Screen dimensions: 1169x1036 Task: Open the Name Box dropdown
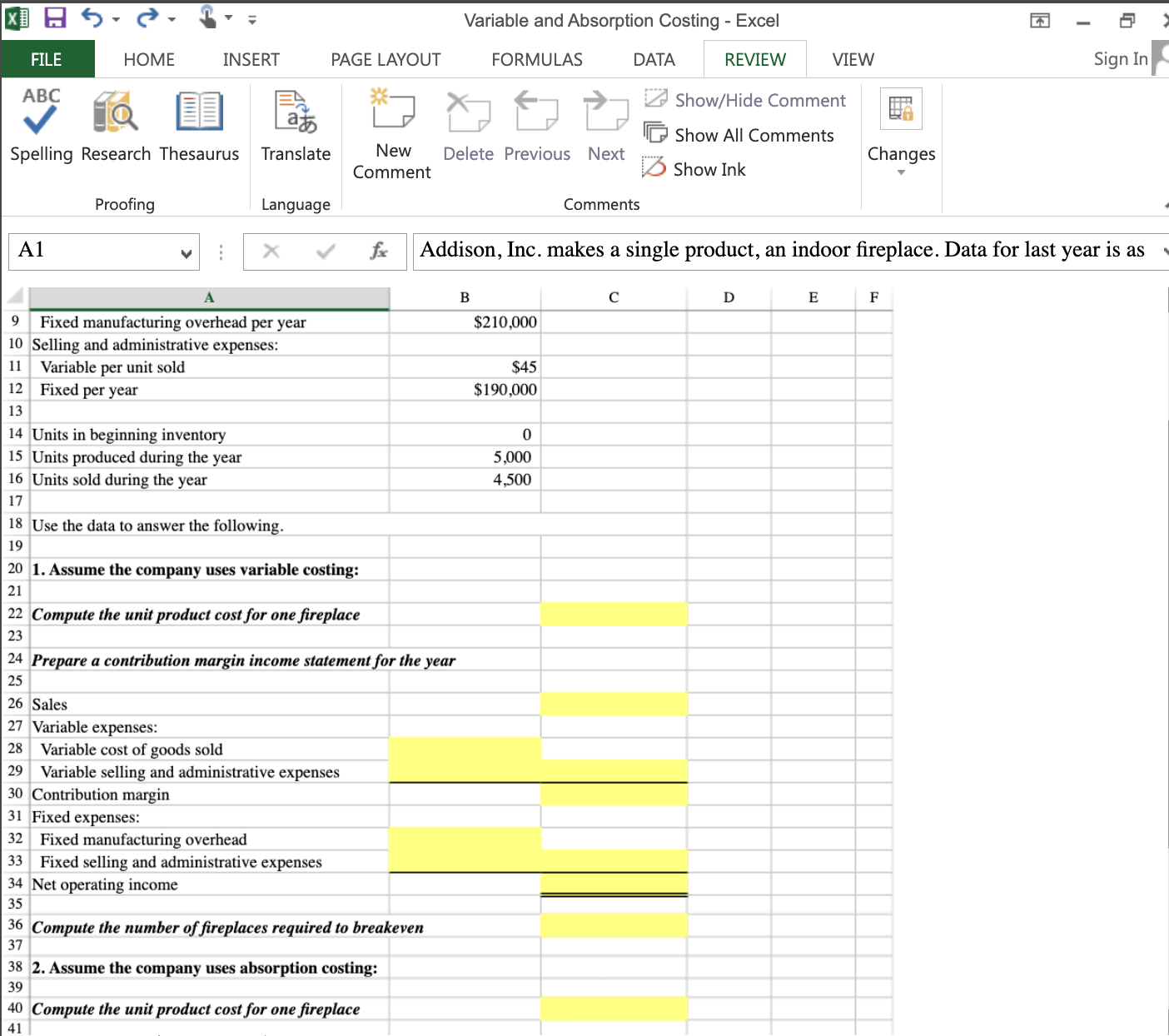(187, 252)
